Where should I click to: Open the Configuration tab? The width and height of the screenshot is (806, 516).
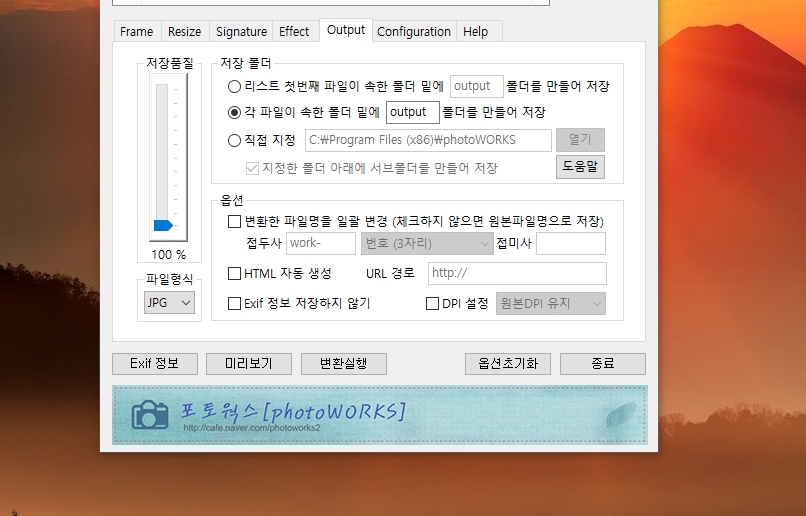(414, 31)
